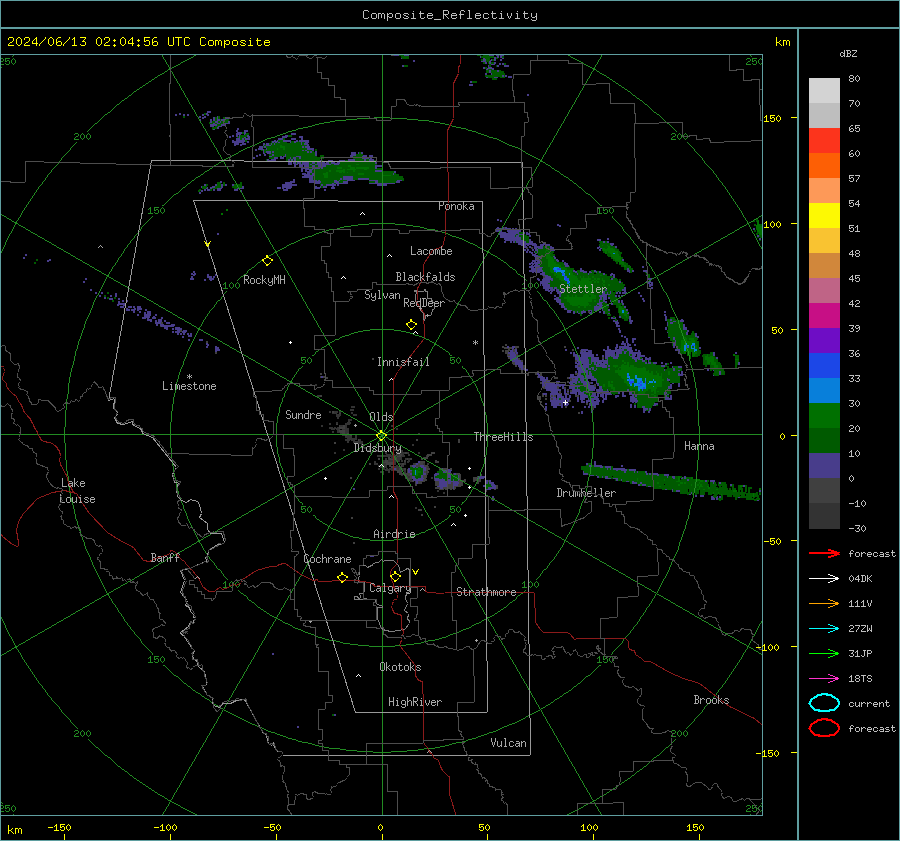This screenshot has width=900, height=841.
Task: Click the ThreeHills label
Action: [x=503, y=437]
